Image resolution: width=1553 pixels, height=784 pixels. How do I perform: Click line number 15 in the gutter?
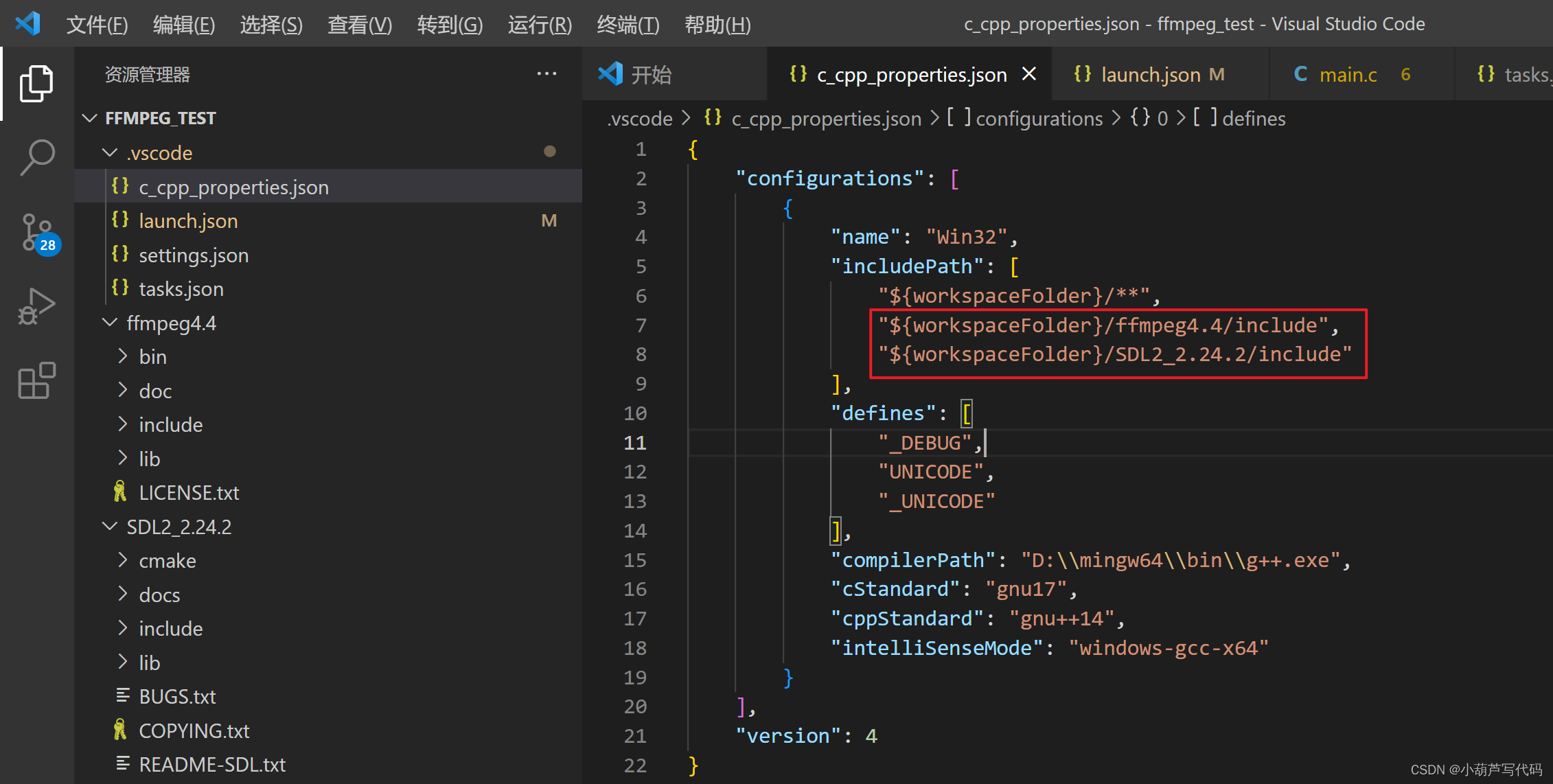(x=635, y=560)
